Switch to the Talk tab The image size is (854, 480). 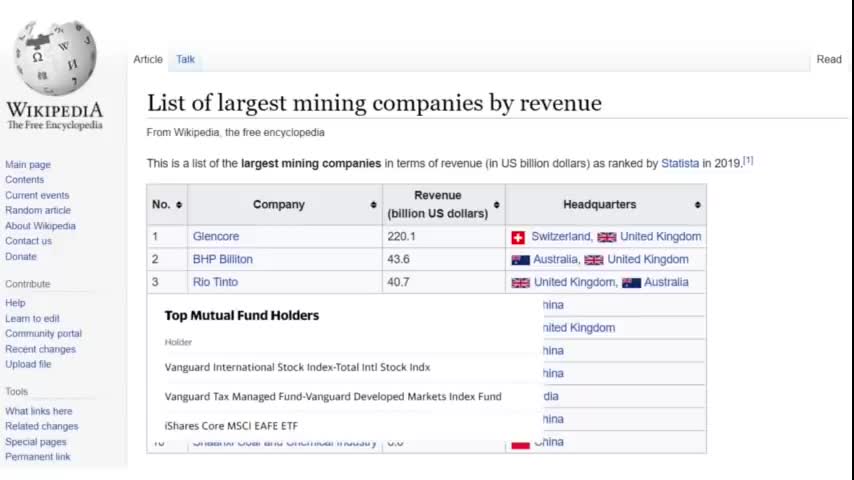(x=185, y=59)
